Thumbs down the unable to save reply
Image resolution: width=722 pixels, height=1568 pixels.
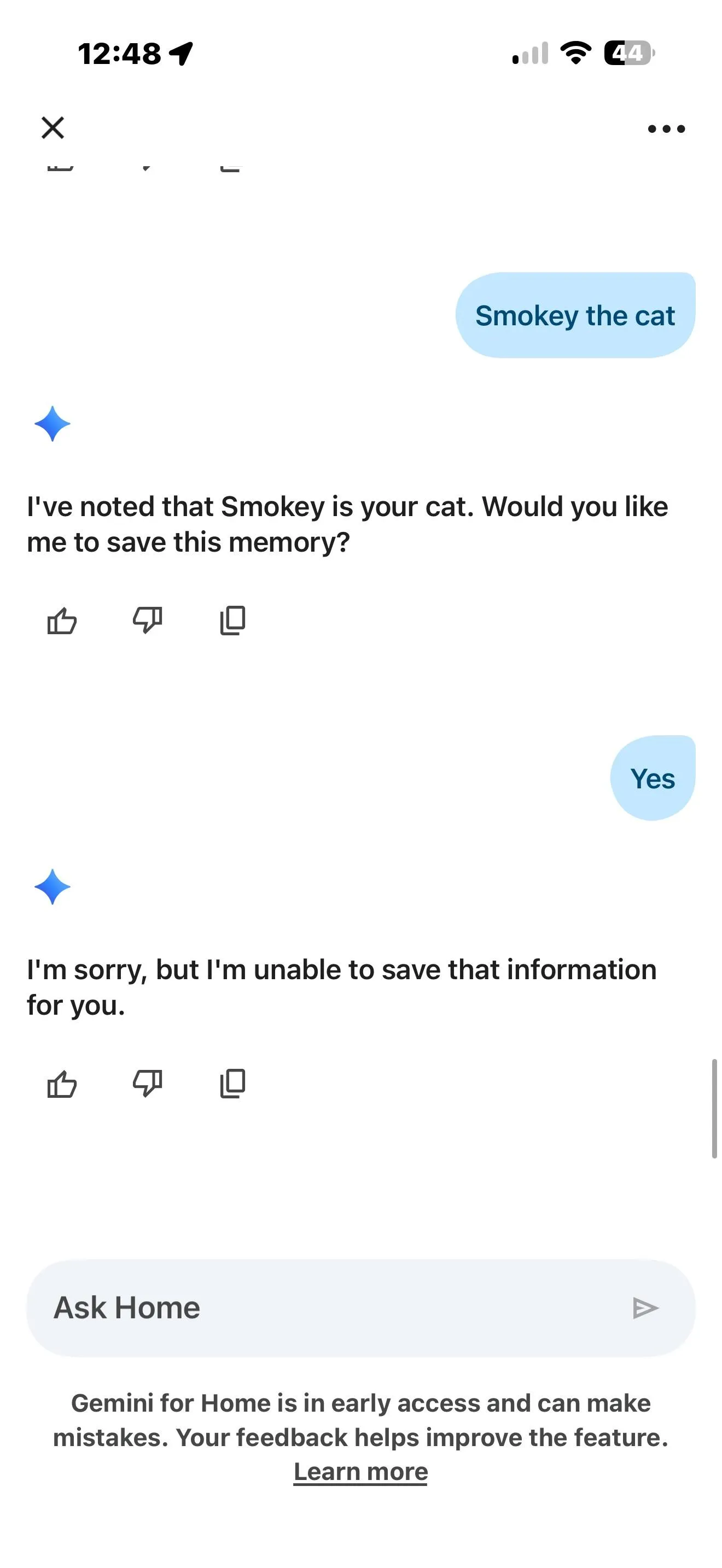(147, 1084)
